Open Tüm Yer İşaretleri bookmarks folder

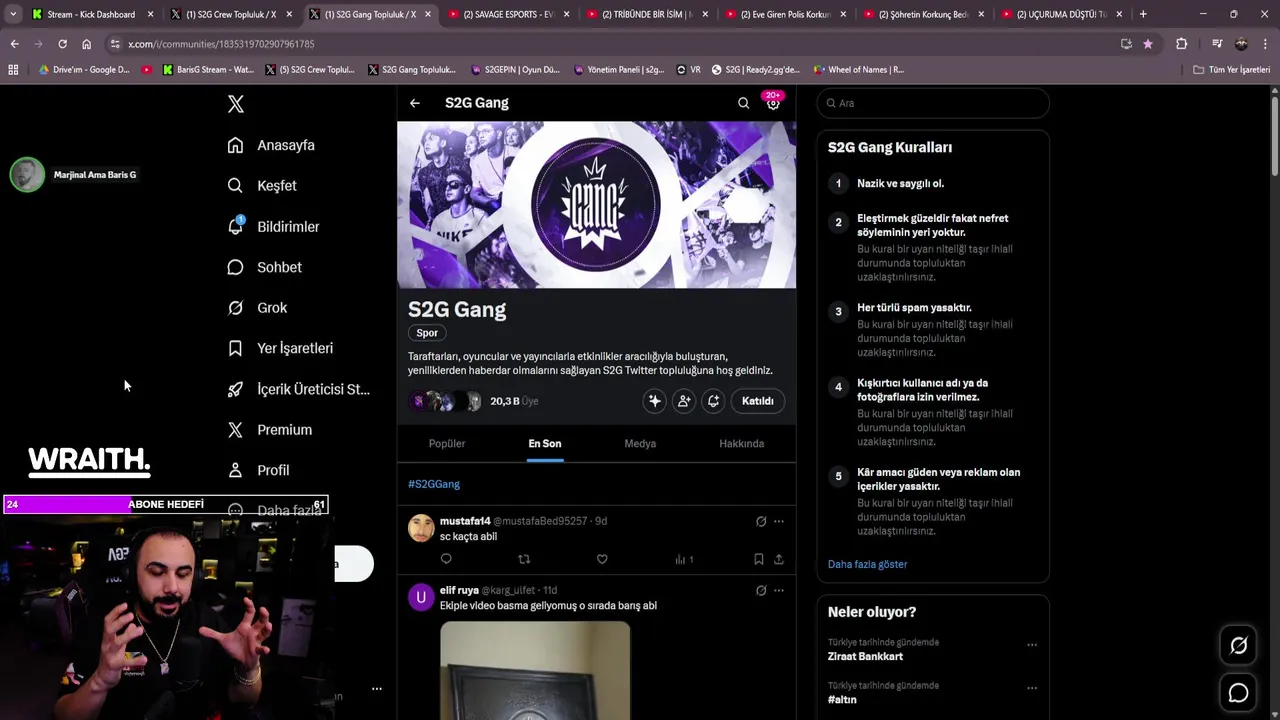[1231, 70]
